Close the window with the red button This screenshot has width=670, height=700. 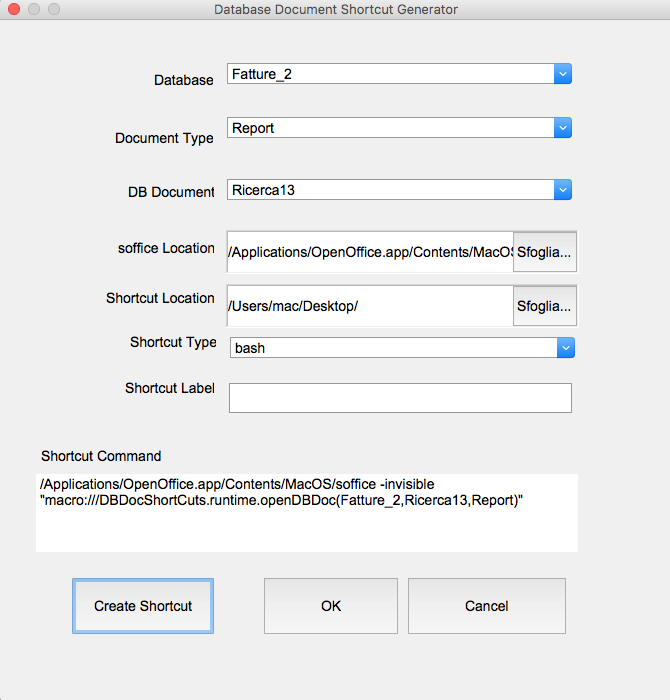point(14,9)
